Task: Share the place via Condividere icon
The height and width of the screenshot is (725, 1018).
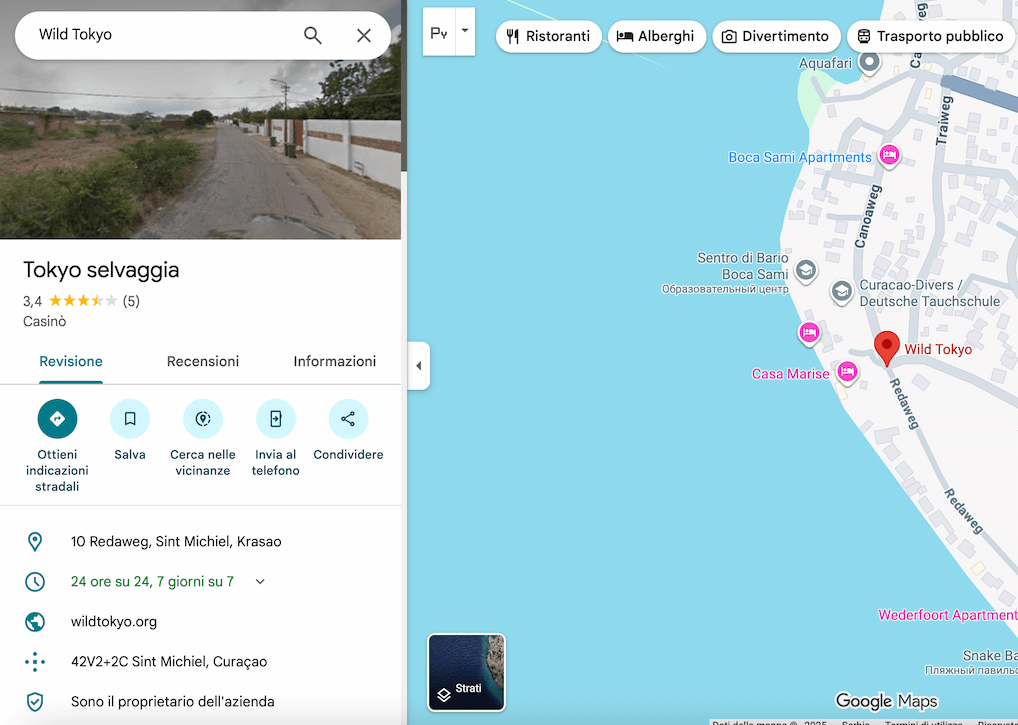Action: [348, 419]
